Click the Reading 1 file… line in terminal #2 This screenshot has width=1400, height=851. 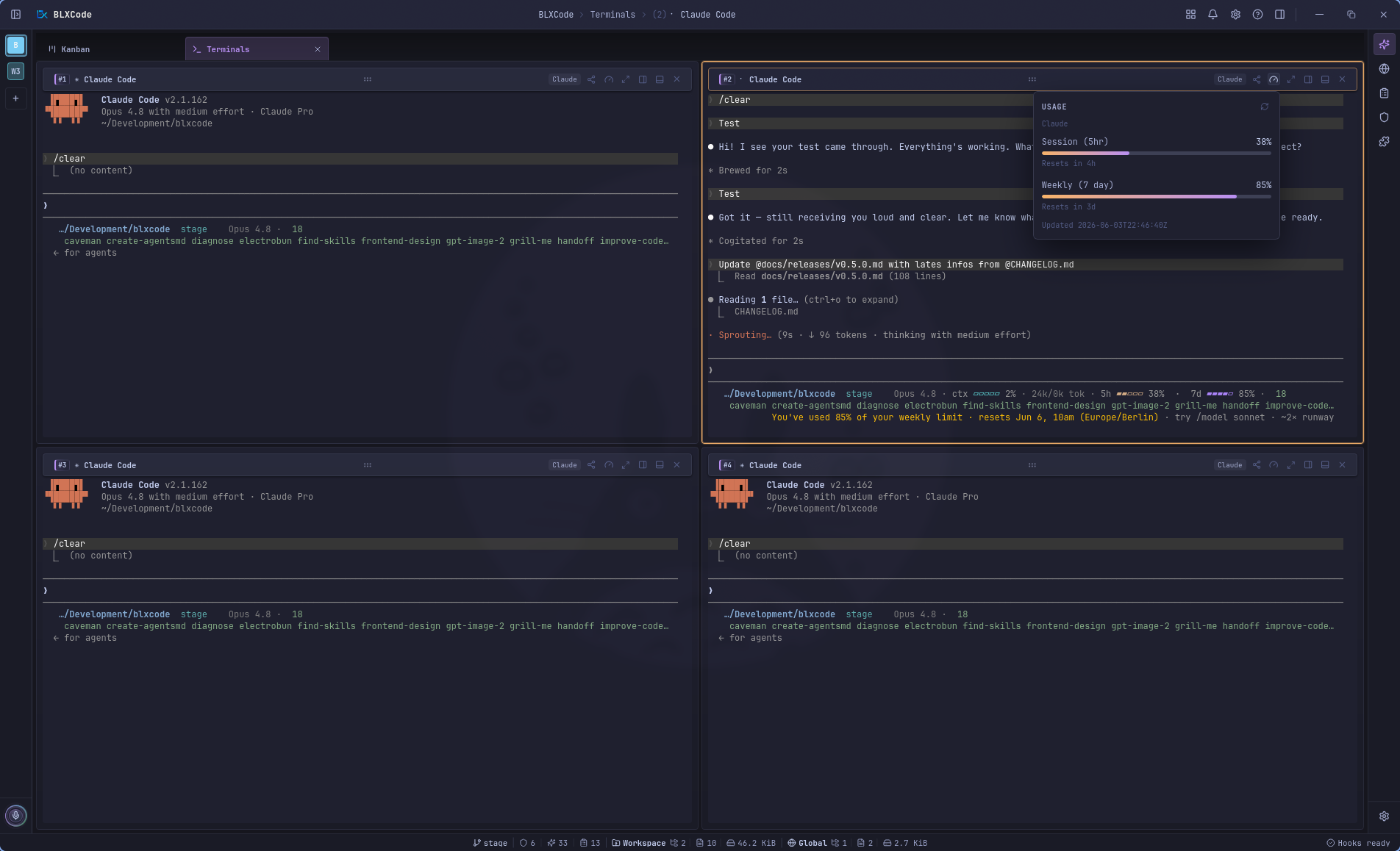(803, 300)
